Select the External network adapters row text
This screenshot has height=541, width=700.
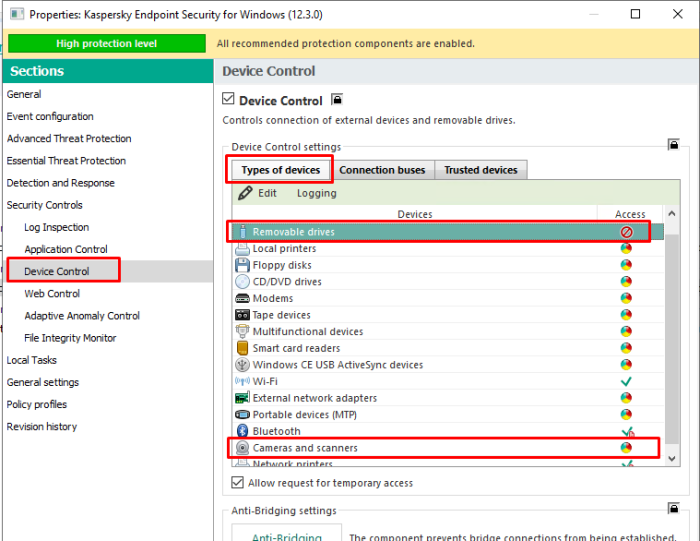[315, 398]
